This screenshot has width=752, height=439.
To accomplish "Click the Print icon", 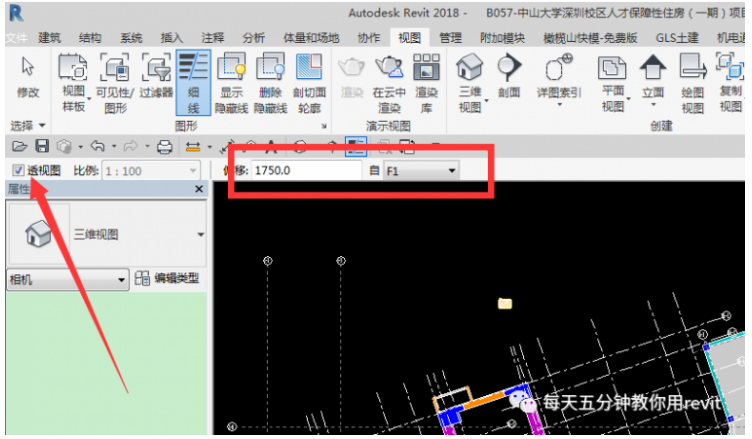I will pos(164,146).
